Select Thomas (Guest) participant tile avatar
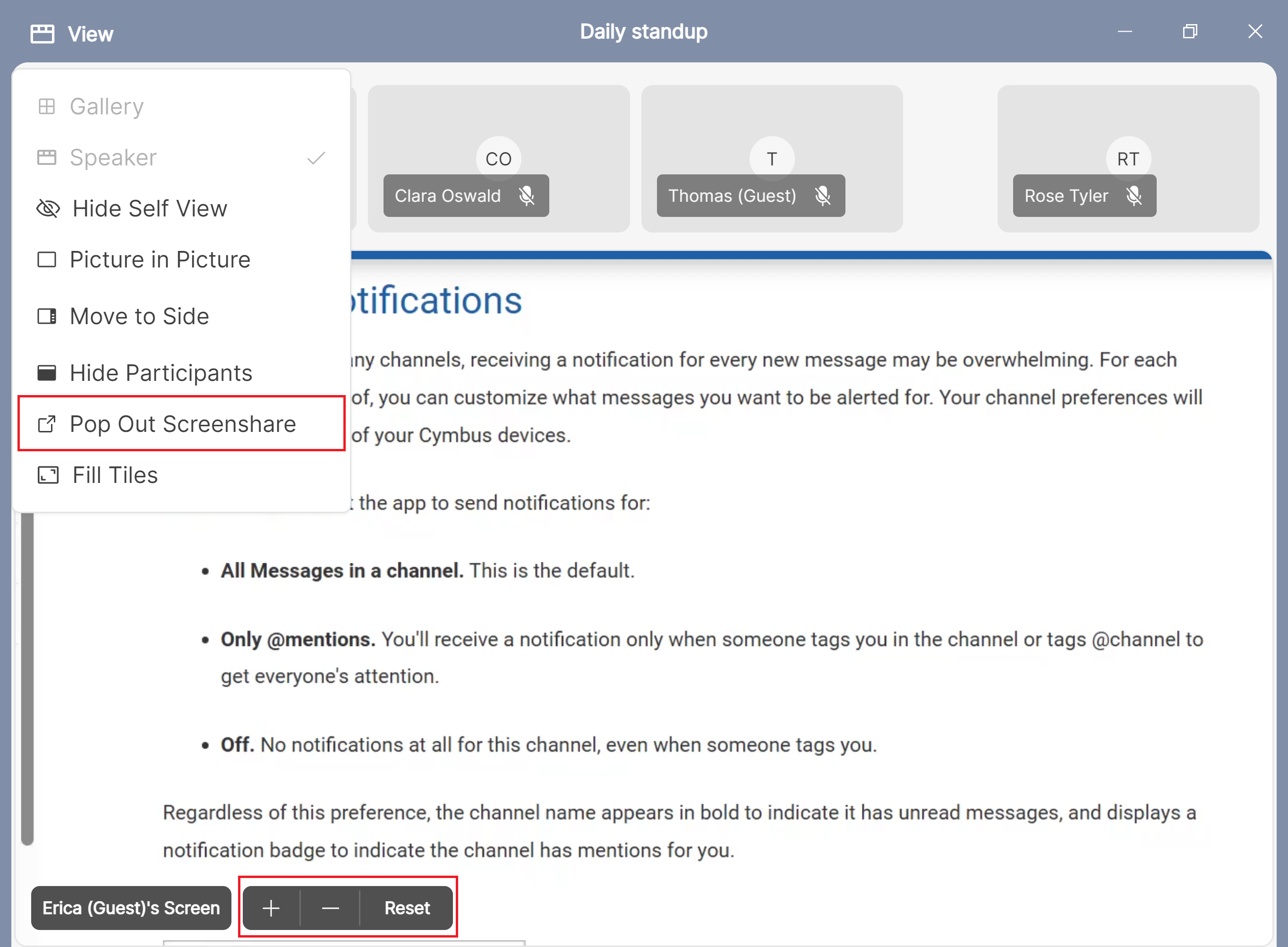 pos(771,158)
